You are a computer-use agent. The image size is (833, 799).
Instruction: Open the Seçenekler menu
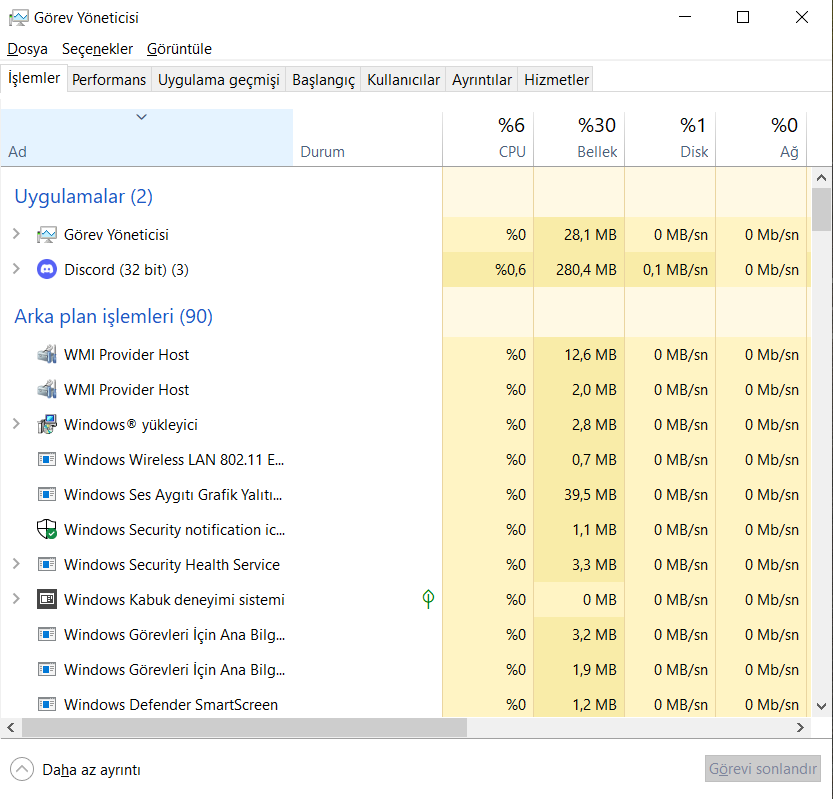tap(97, 49)
